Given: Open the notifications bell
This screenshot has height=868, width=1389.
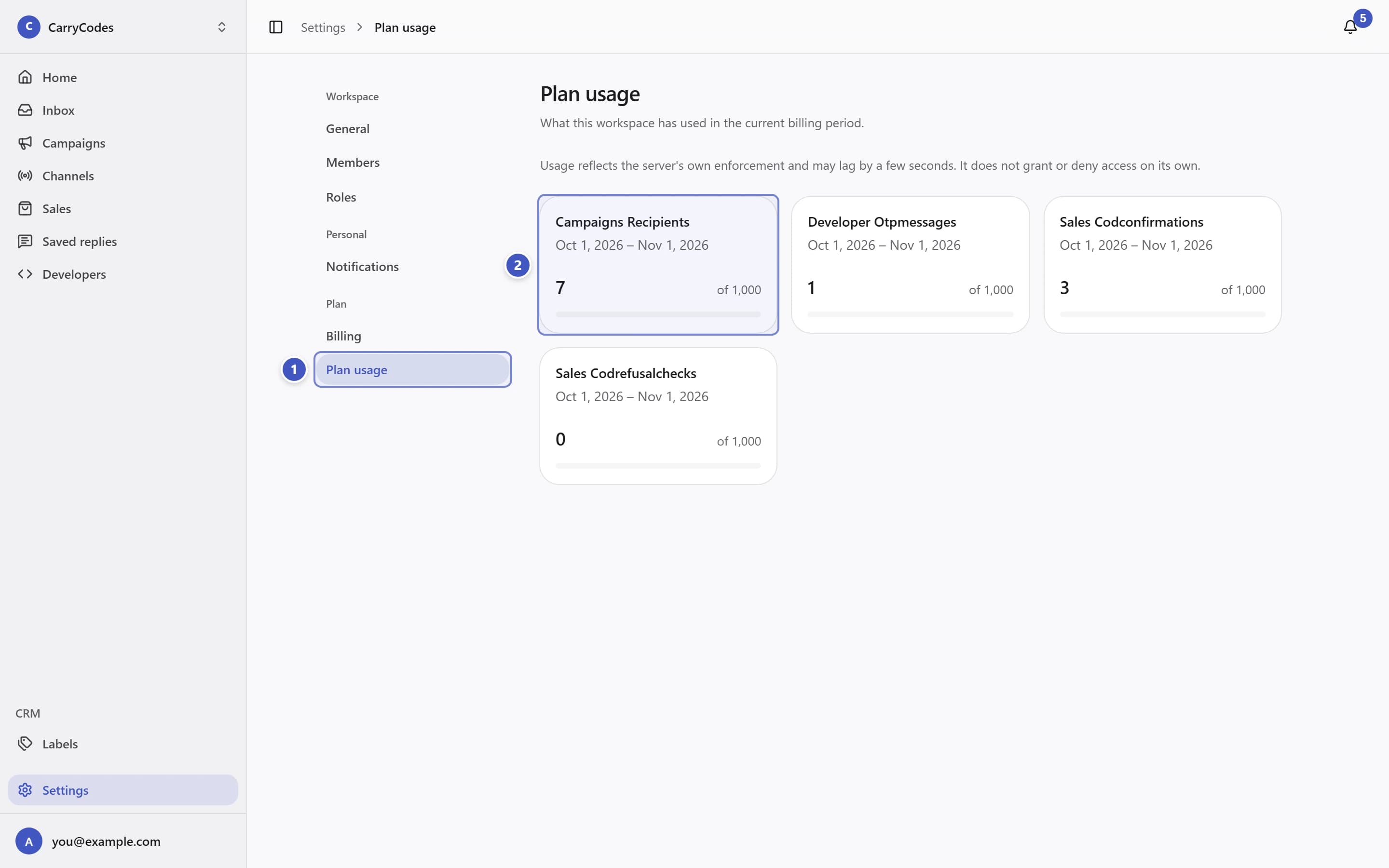Looking at the screenshot, I should [x=1350, y=27].
